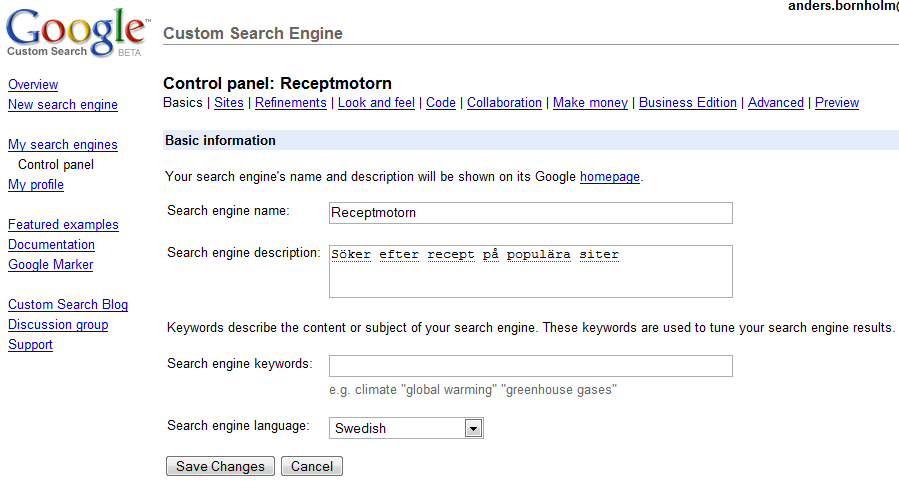The width and height of the screenshot is (899, 504).
Task: Open the homepage link
Action: [609, 177]
